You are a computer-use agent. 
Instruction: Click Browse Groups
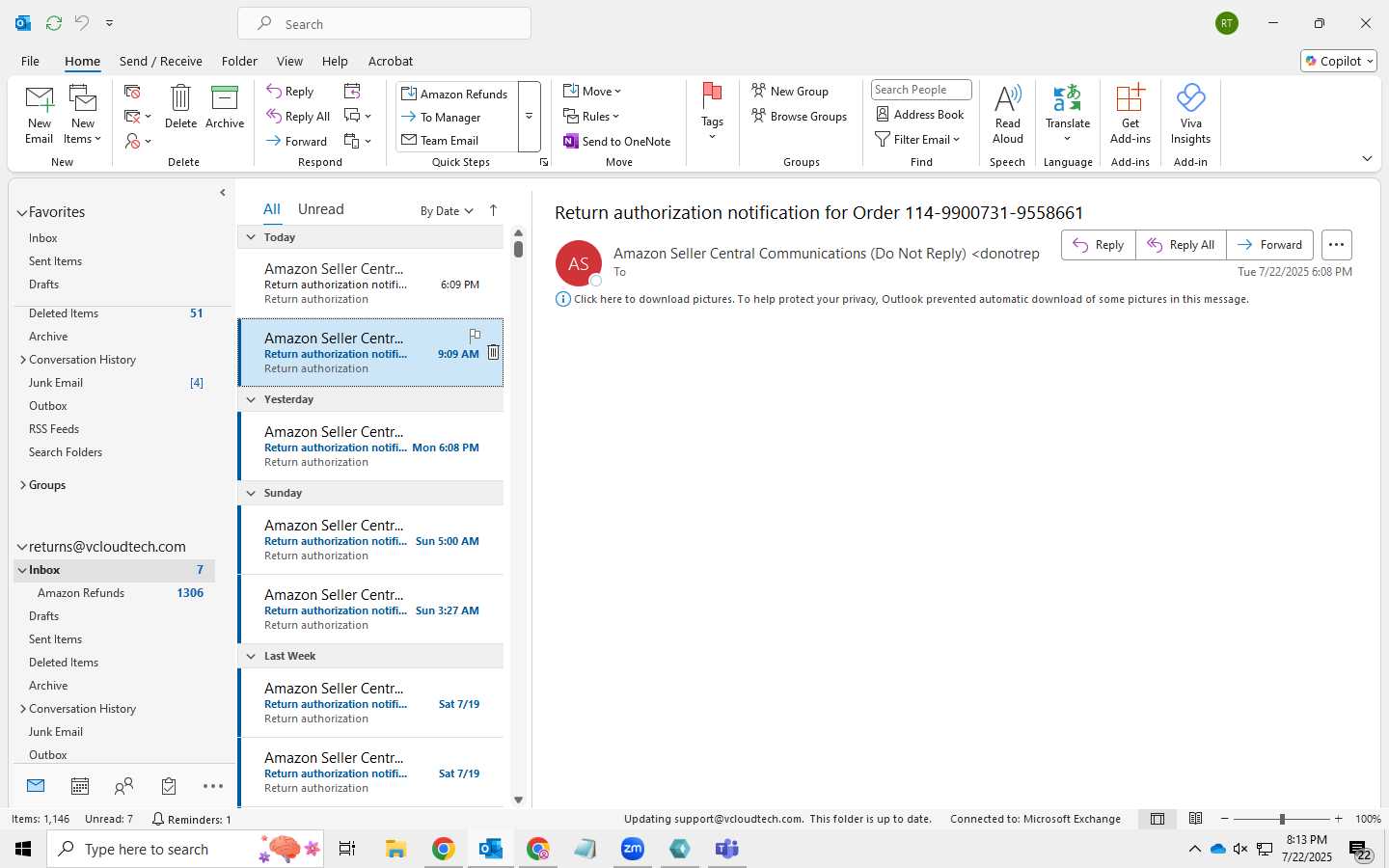point(800,117)
